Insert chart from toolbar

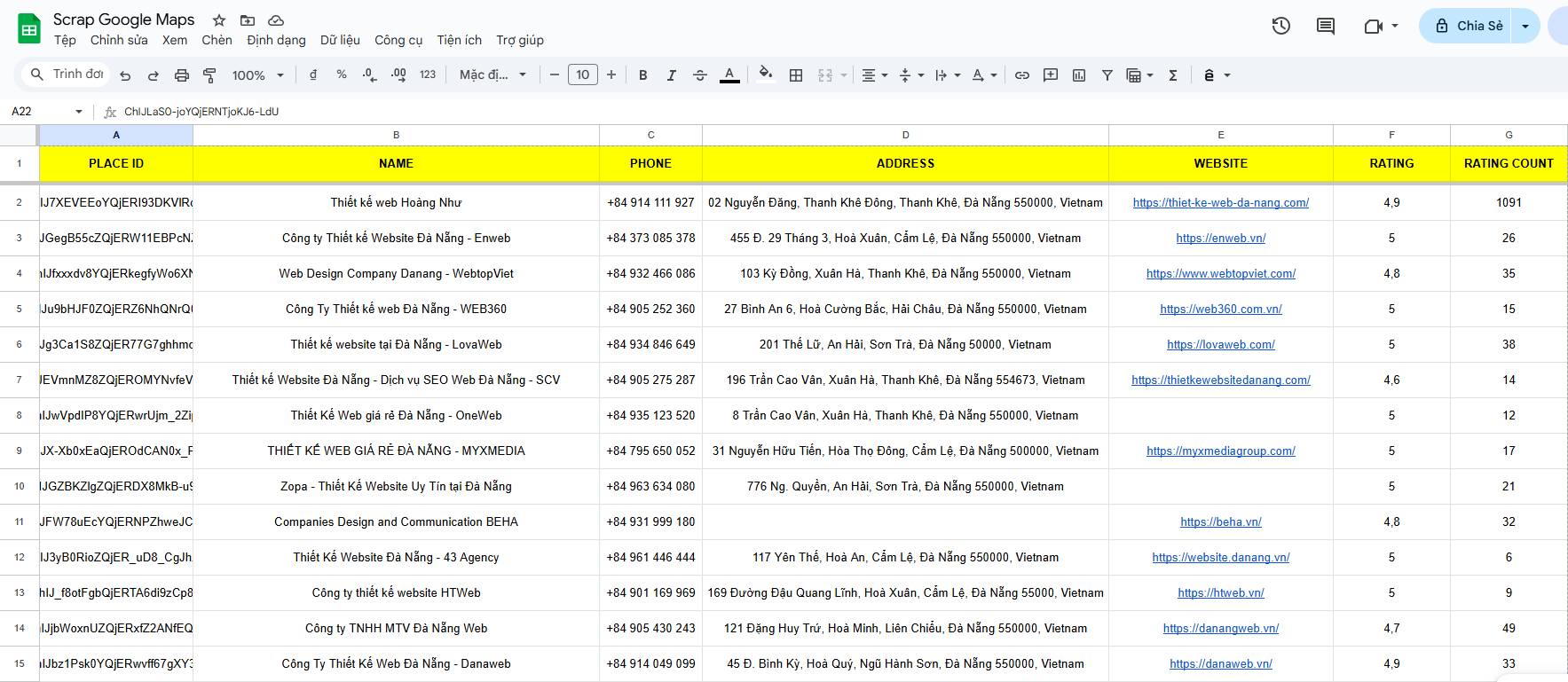1079,75
